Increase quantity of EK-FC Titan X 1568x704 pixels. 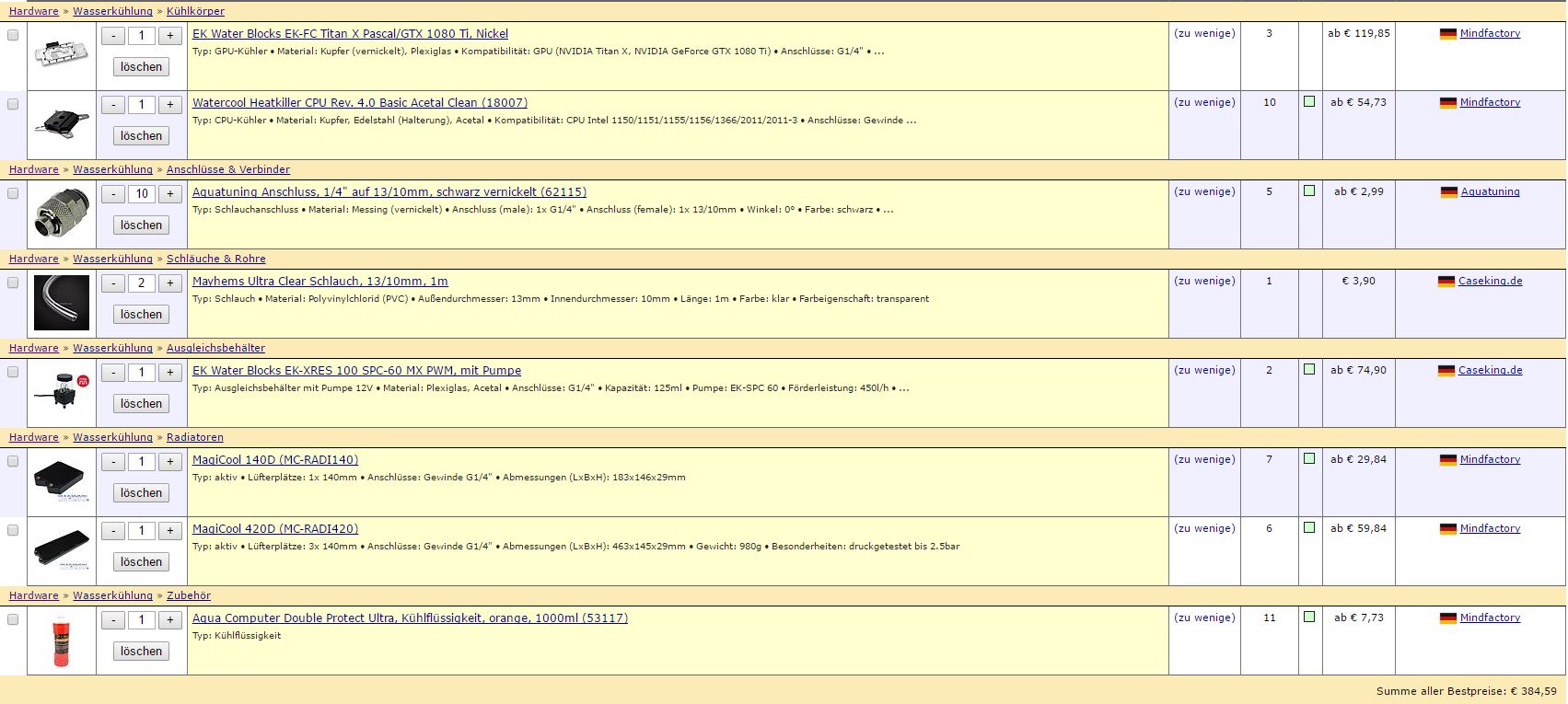point(169,36)
